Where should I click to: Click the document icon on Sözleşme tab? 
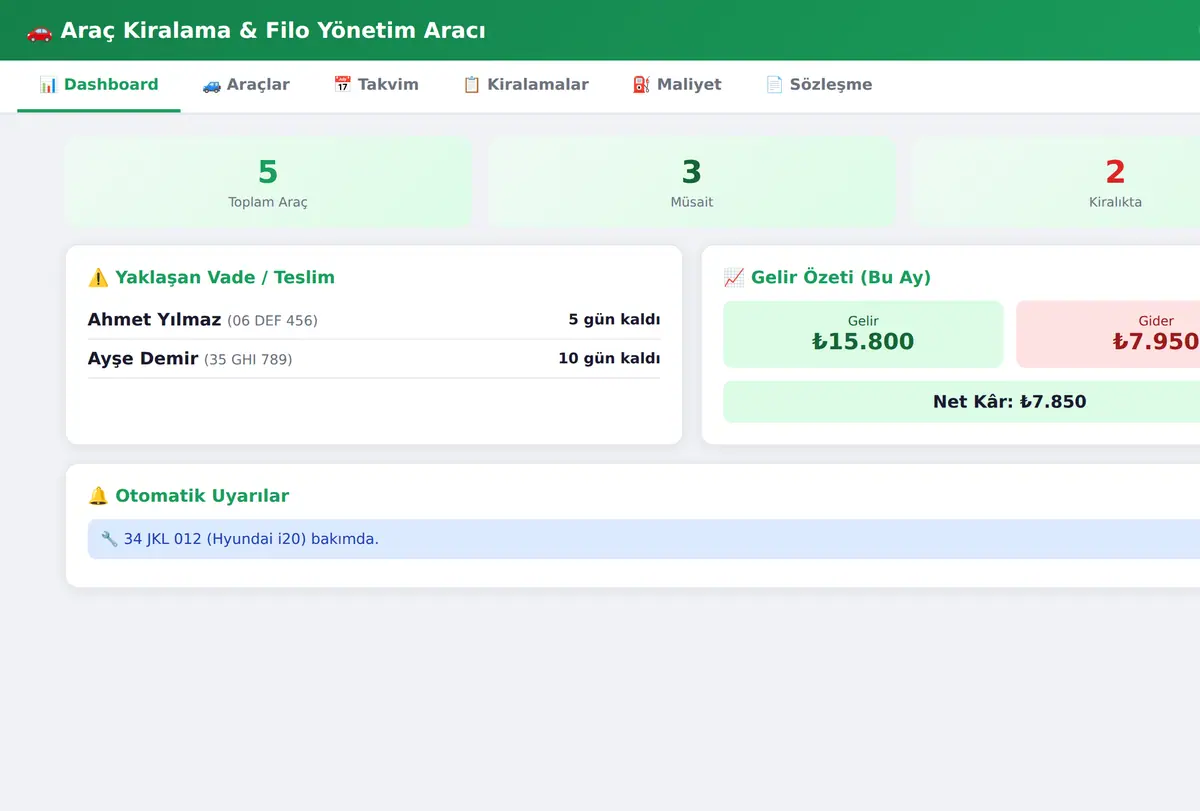point(774,85)
